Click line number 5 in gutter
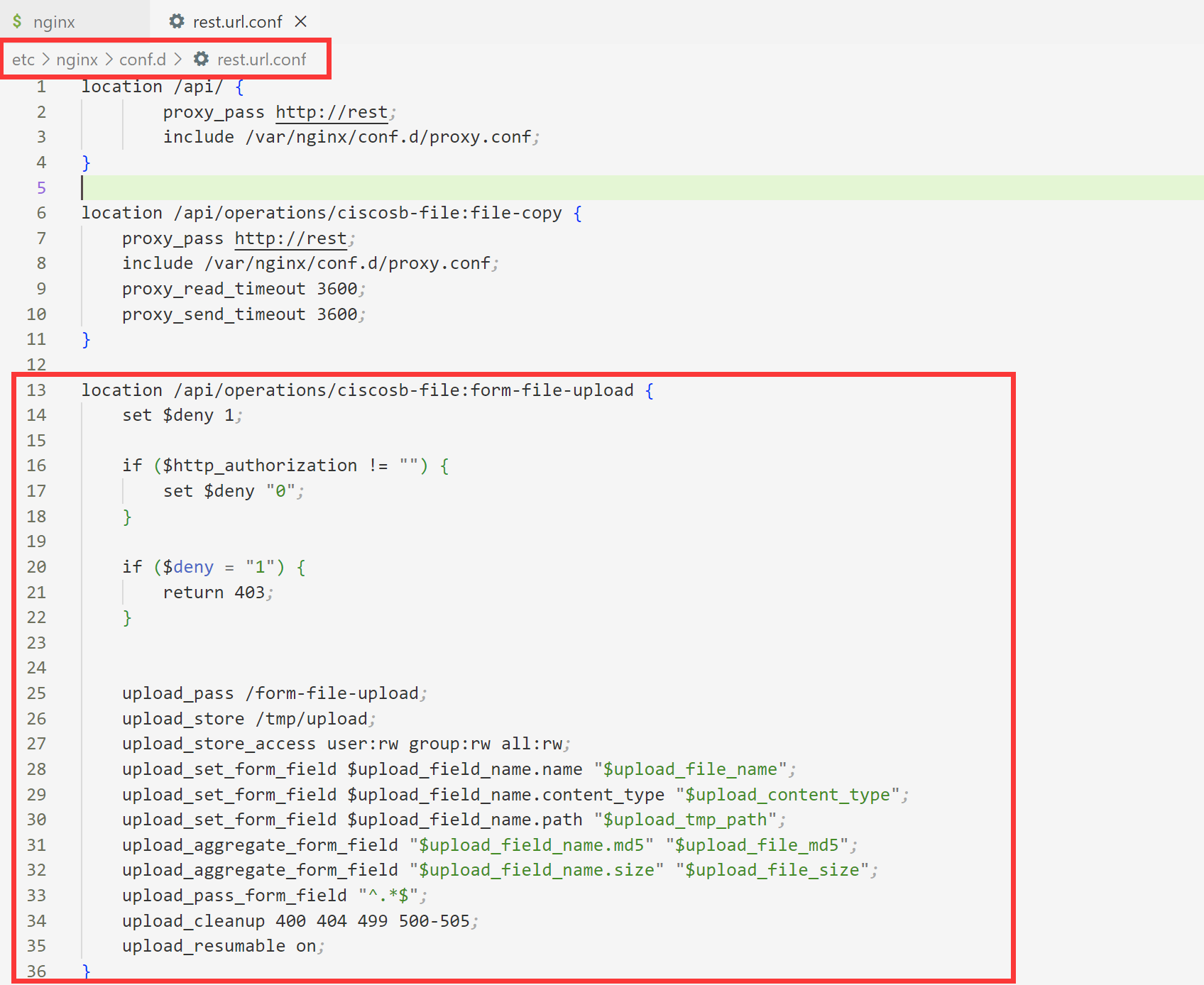The height and width of the screenshot is (985, 1204). [x=41, y=188]
